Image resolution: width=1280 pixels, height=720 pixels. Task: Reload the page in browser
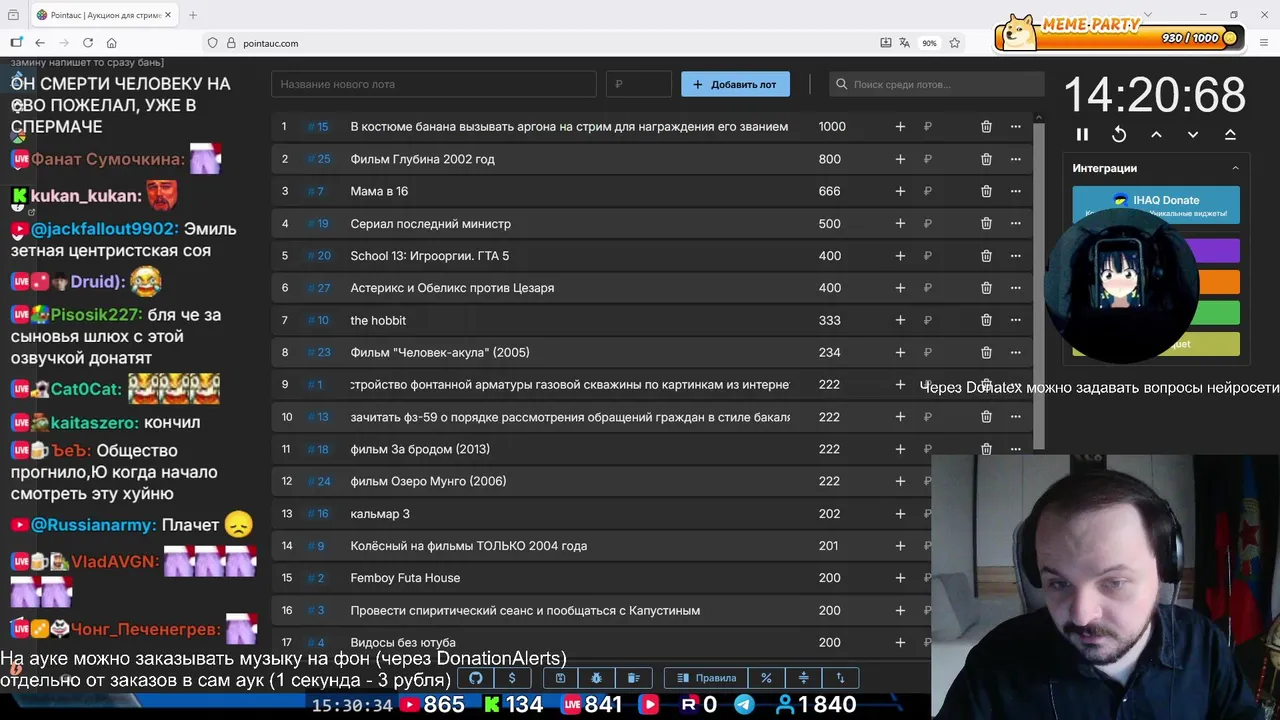88,43
